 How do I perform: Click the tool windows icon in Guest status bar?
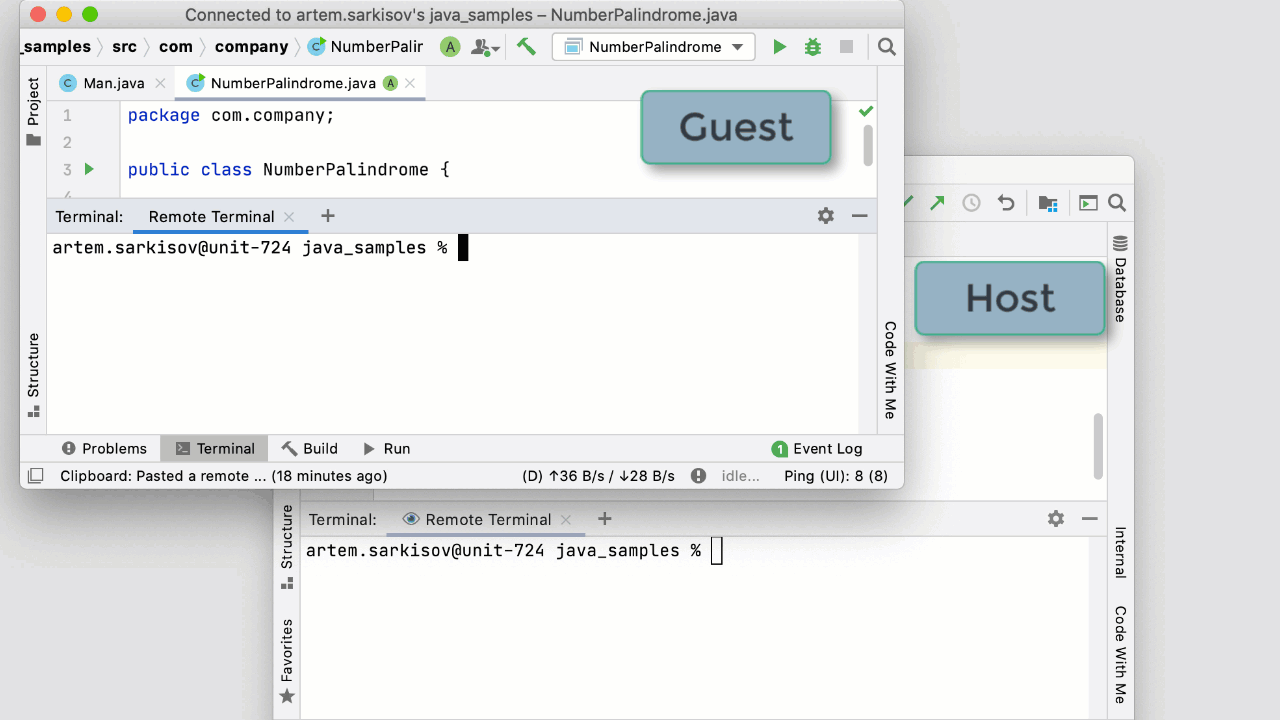click(35, 476)
